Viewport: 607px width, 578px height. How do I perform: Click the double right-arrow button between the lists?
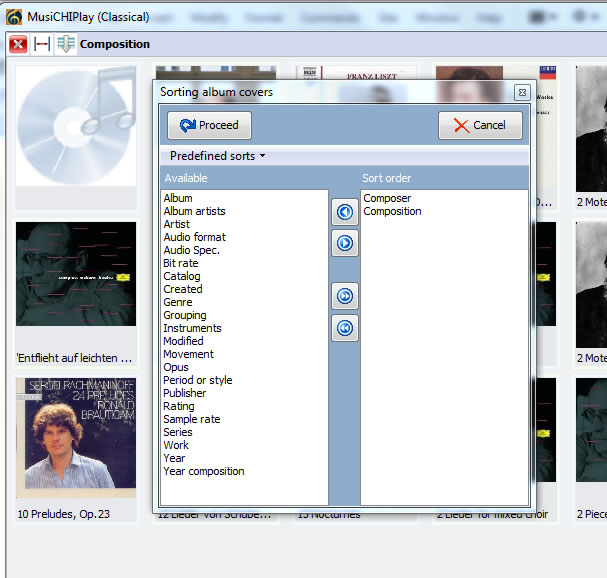(345, 296)
